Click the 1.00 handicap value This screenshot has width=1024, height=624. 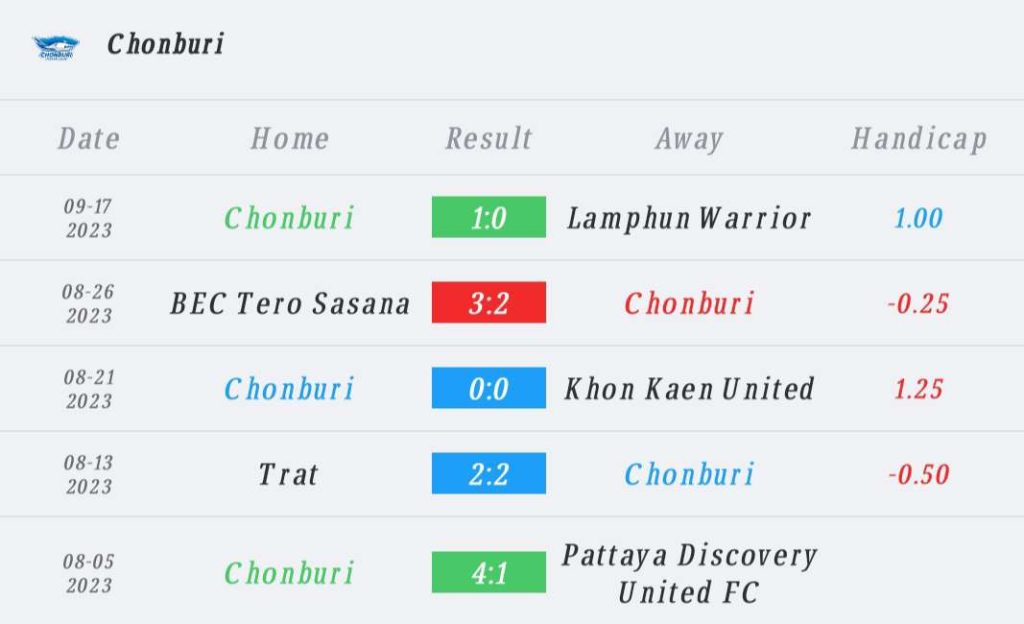(x=918, y=218)
